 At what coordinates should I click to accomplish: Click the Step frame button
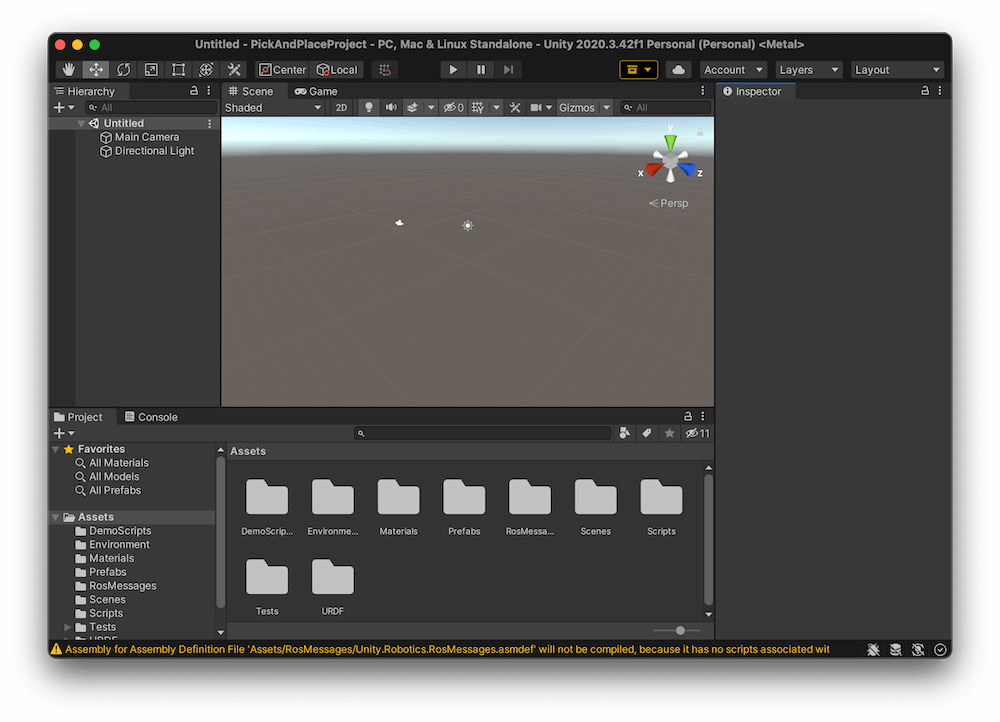[508, 70]
